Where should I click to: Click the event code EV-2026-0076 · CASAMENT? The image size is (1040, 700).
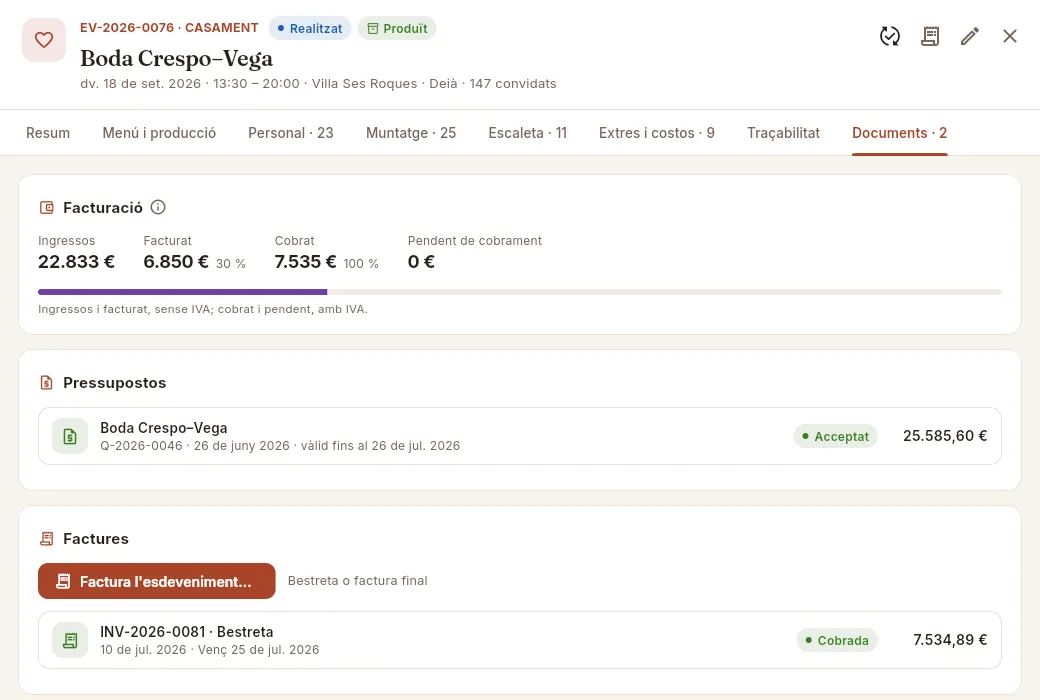[169, 28]
